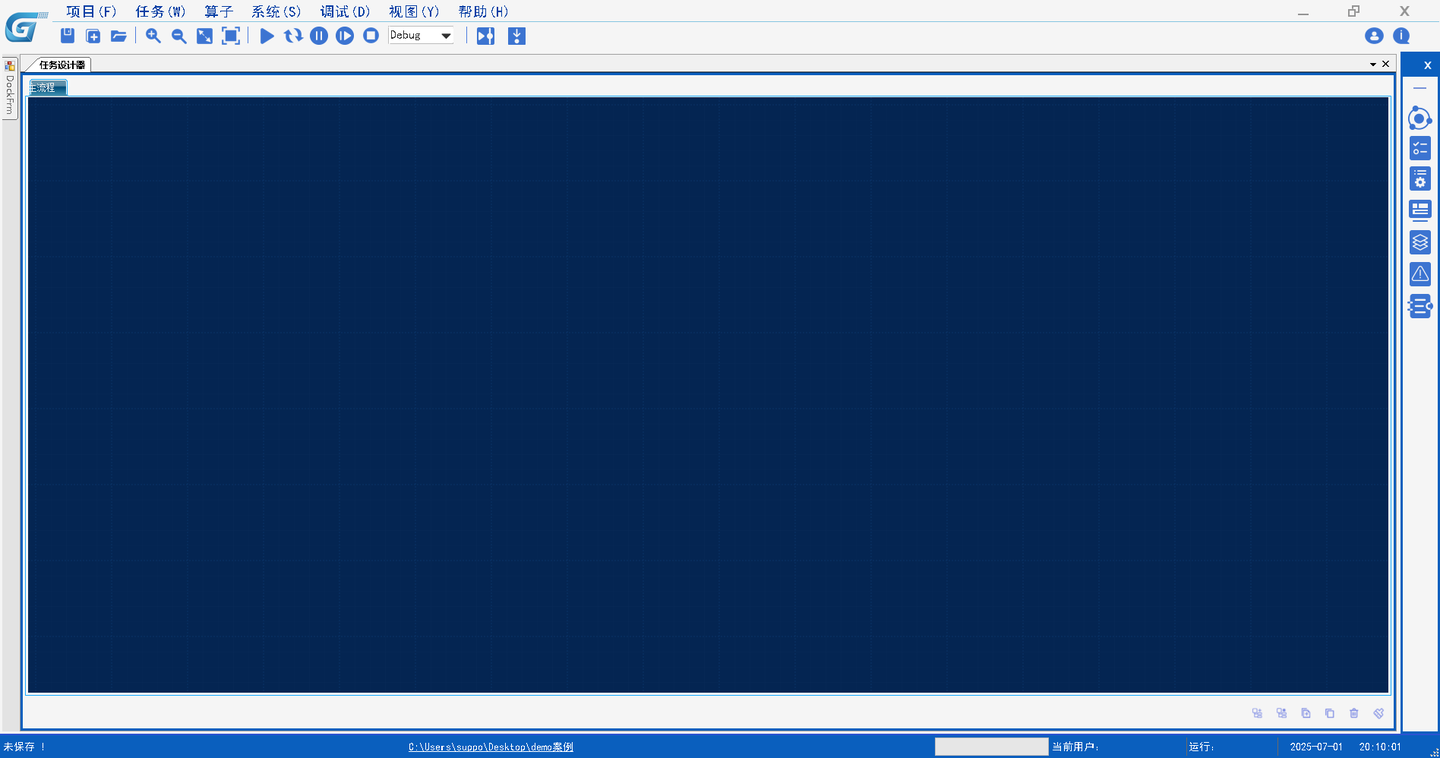Click the G application logo
The height and width of the screenshot is (758, 1440).
tap(24, 25)
